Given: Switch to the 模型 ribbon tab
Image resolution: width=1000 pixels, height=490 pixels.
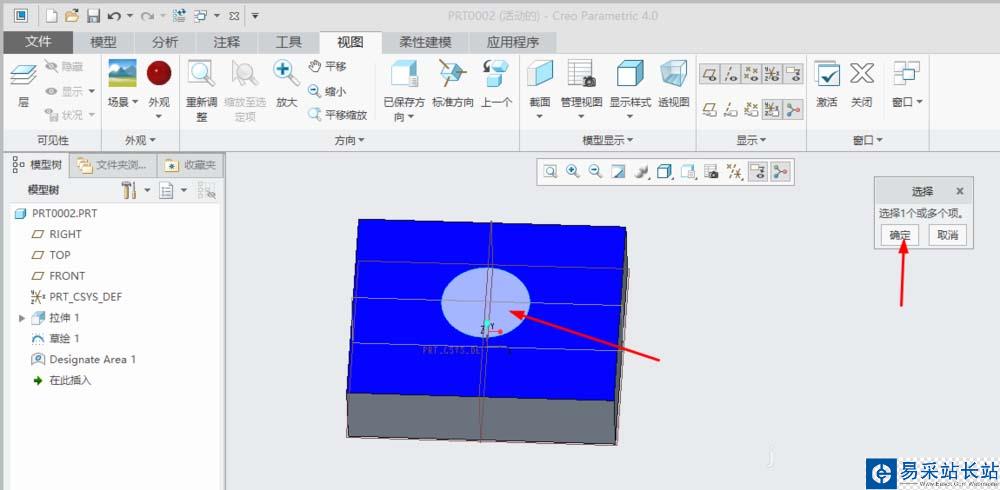Looking at the screenshot, I should coord(103,43).
